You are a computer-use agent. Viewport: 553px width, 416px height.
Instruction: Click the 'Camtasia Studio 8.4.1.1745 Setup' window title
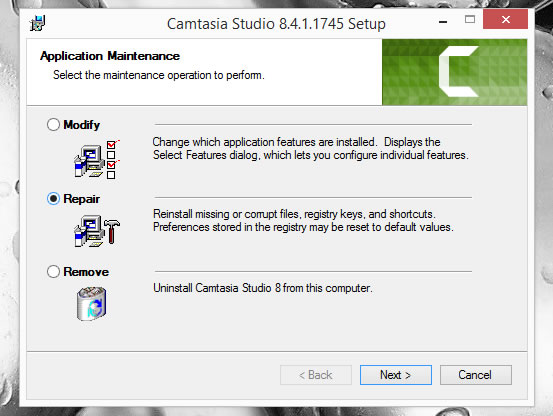tap(276, 24)
